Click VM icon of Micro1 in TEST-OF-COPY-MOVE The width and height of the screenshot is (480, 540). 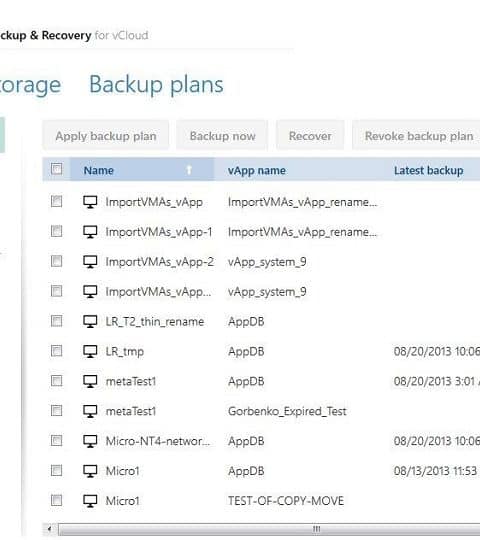tap(90, 501)
